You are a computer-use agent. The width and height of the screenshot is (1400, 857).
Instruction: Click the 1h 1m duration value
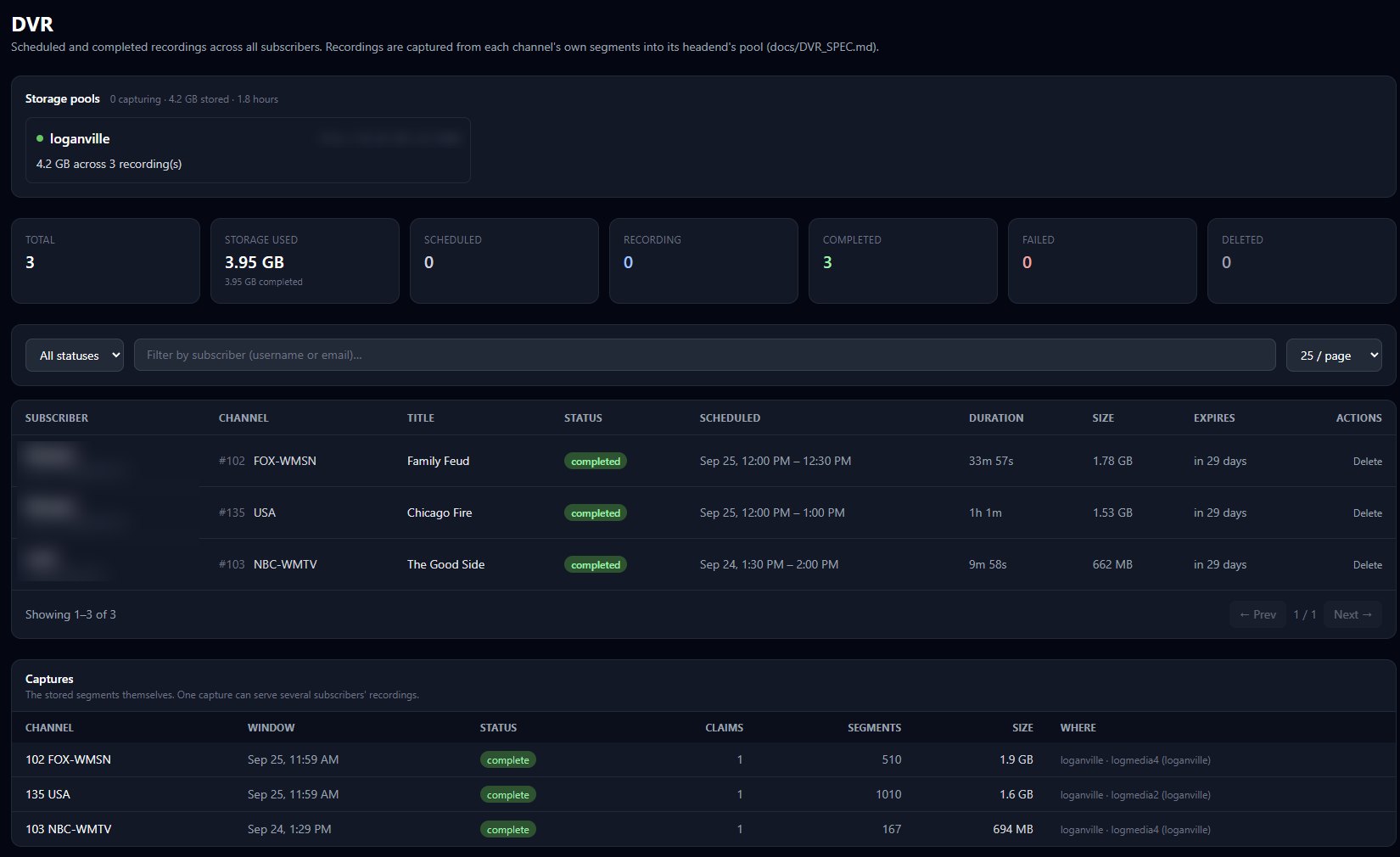(x=985, y=513)
